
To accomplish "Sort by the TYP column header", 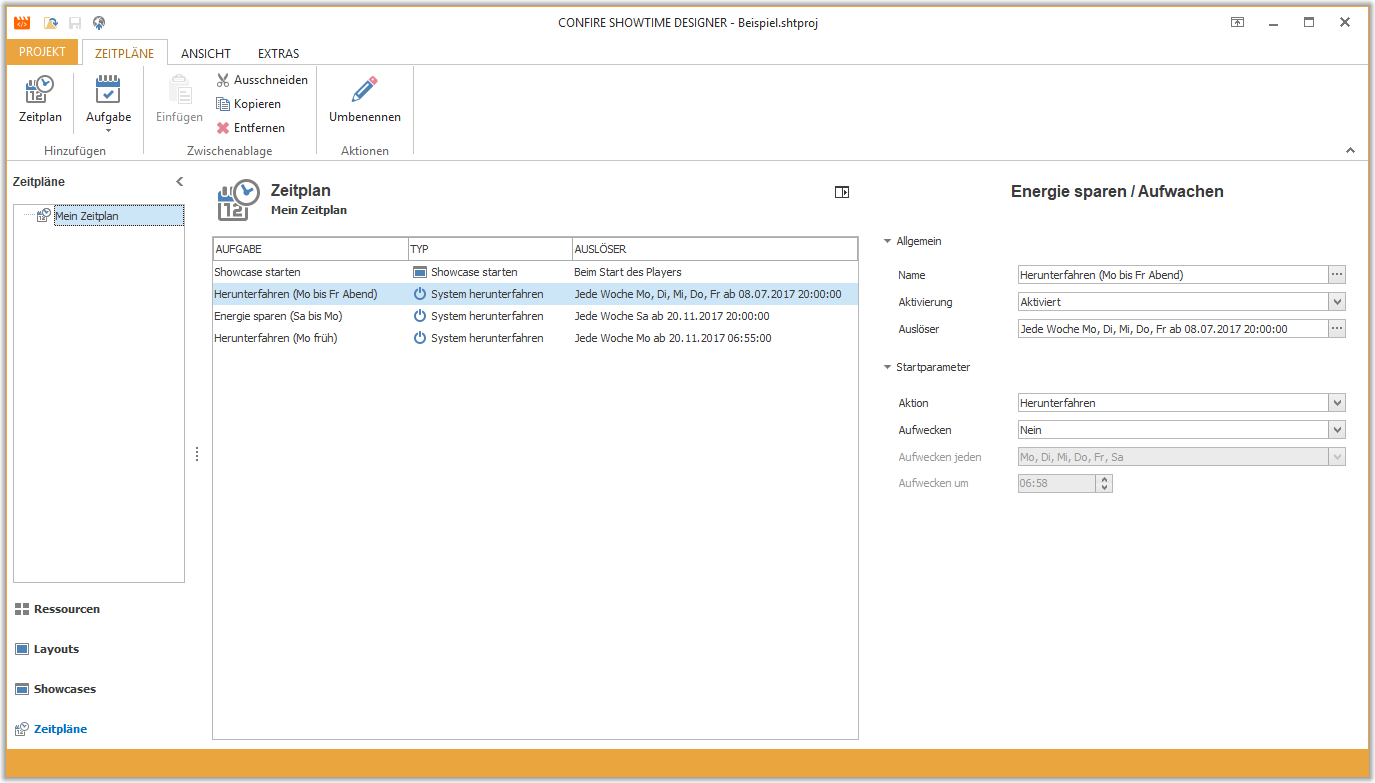I will pos(489,249).
